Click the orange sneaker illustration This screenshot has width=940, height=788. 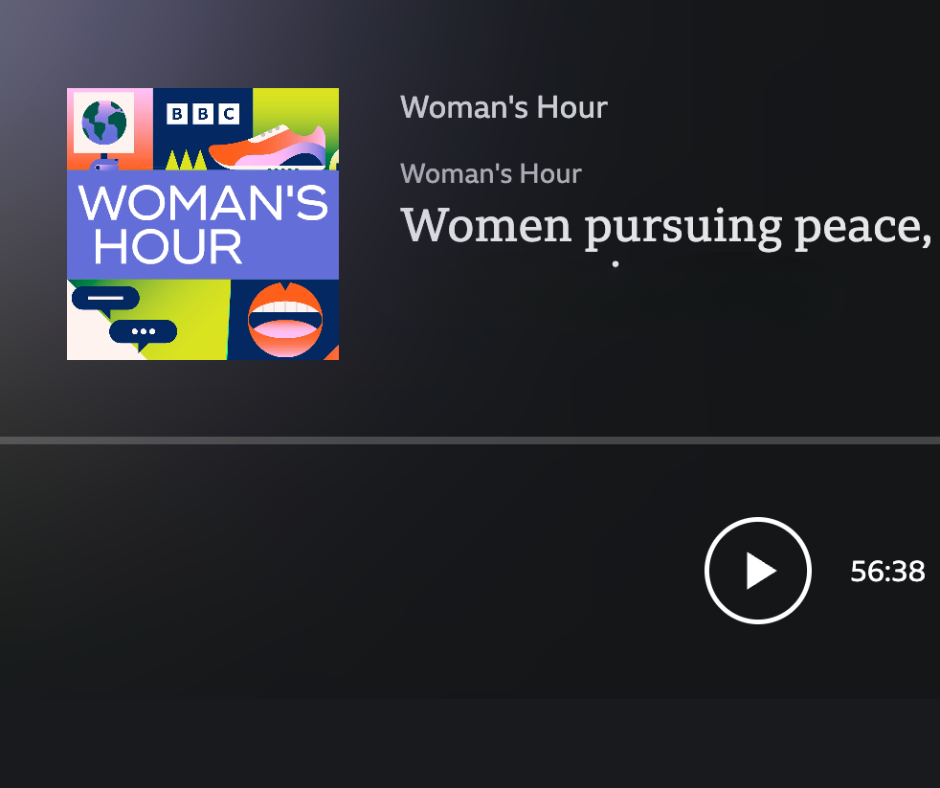268,146
